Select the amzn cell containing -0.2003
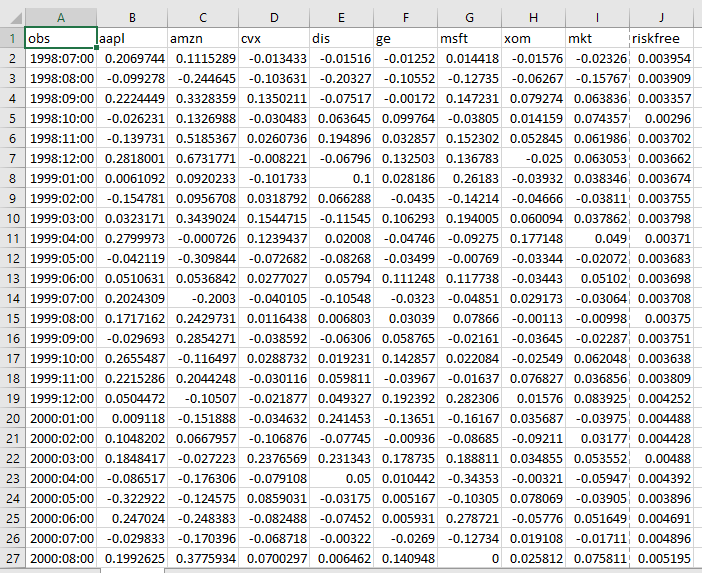702x573 pixels. 203,299
